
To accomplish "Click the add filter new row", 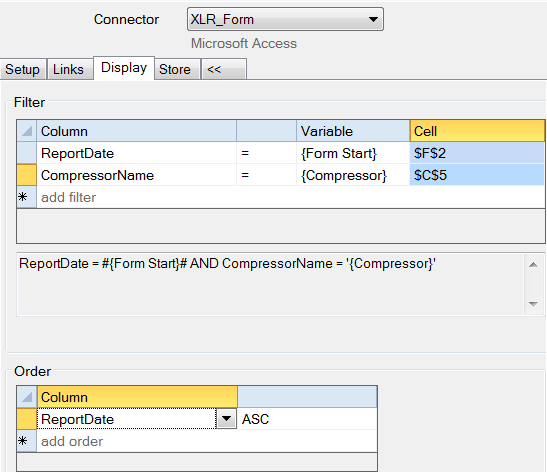I will pyautogui.click(x=291, y=197).
